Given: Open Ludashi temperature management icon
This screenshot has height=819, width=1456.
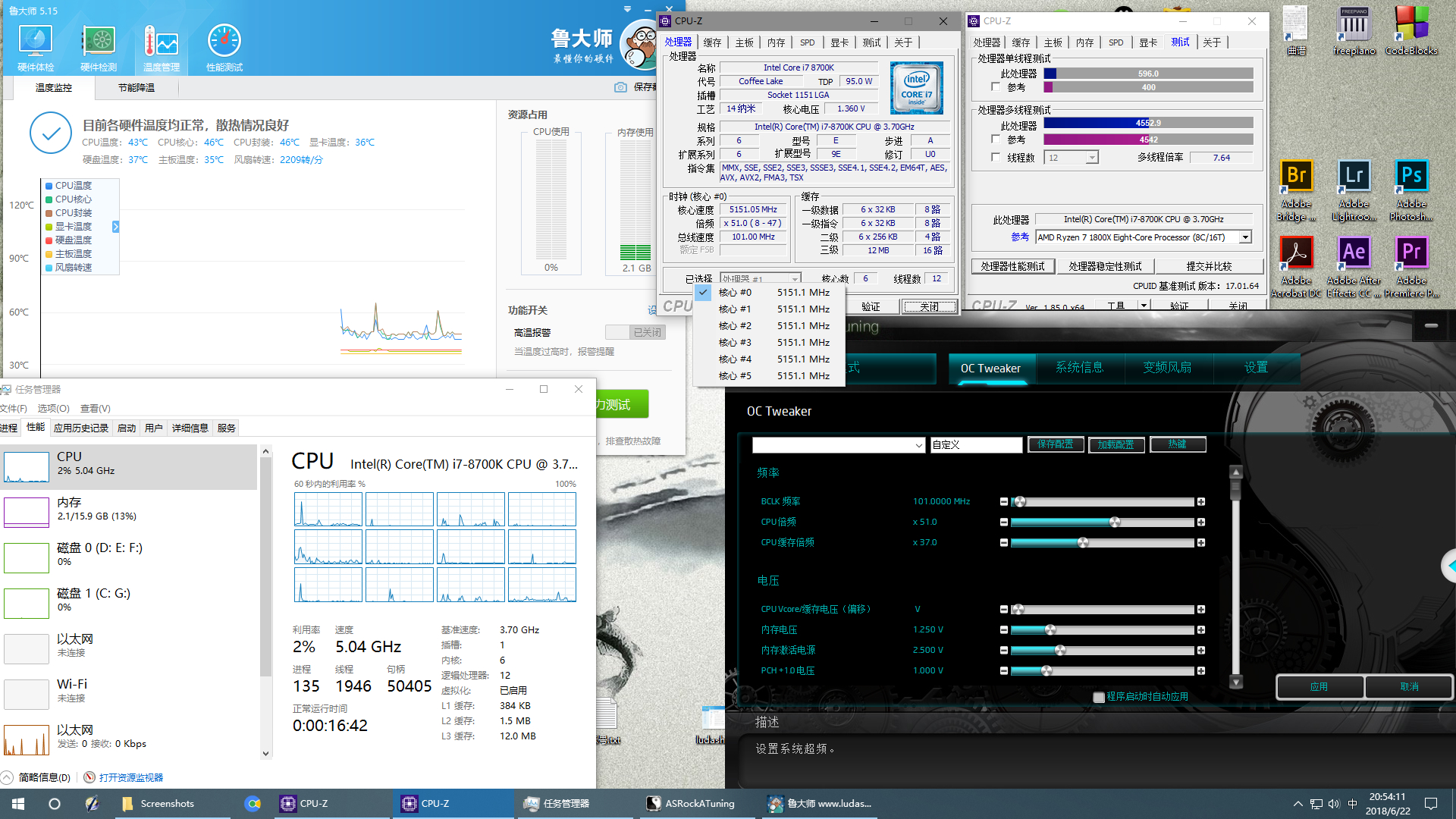Looking at the screenshot, I should (x=162, y=47).
